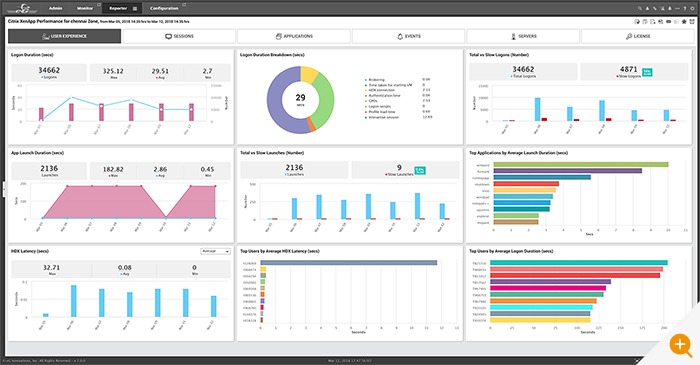Click the star favorite icon
The image size is (700, 365).
pyautogui.click(x=684, y=21)
